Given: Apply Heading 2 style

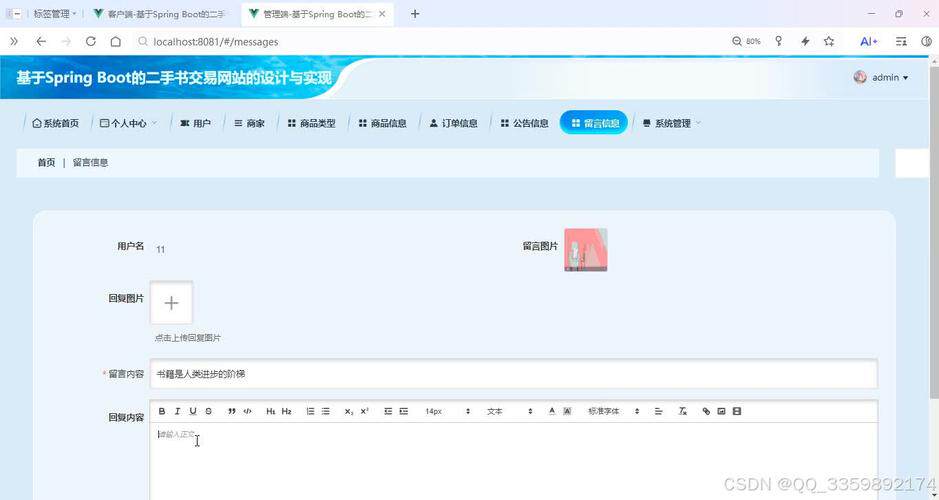Looking at the screenshot, I should [286, 411].
